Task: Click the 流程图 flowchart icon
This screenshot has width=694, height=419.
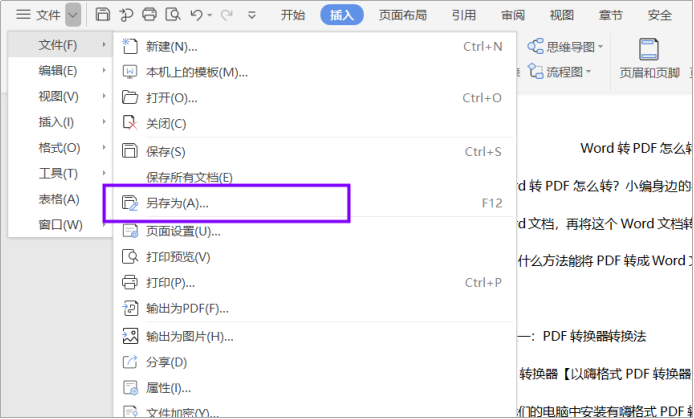Action: [x=535, y=71]
